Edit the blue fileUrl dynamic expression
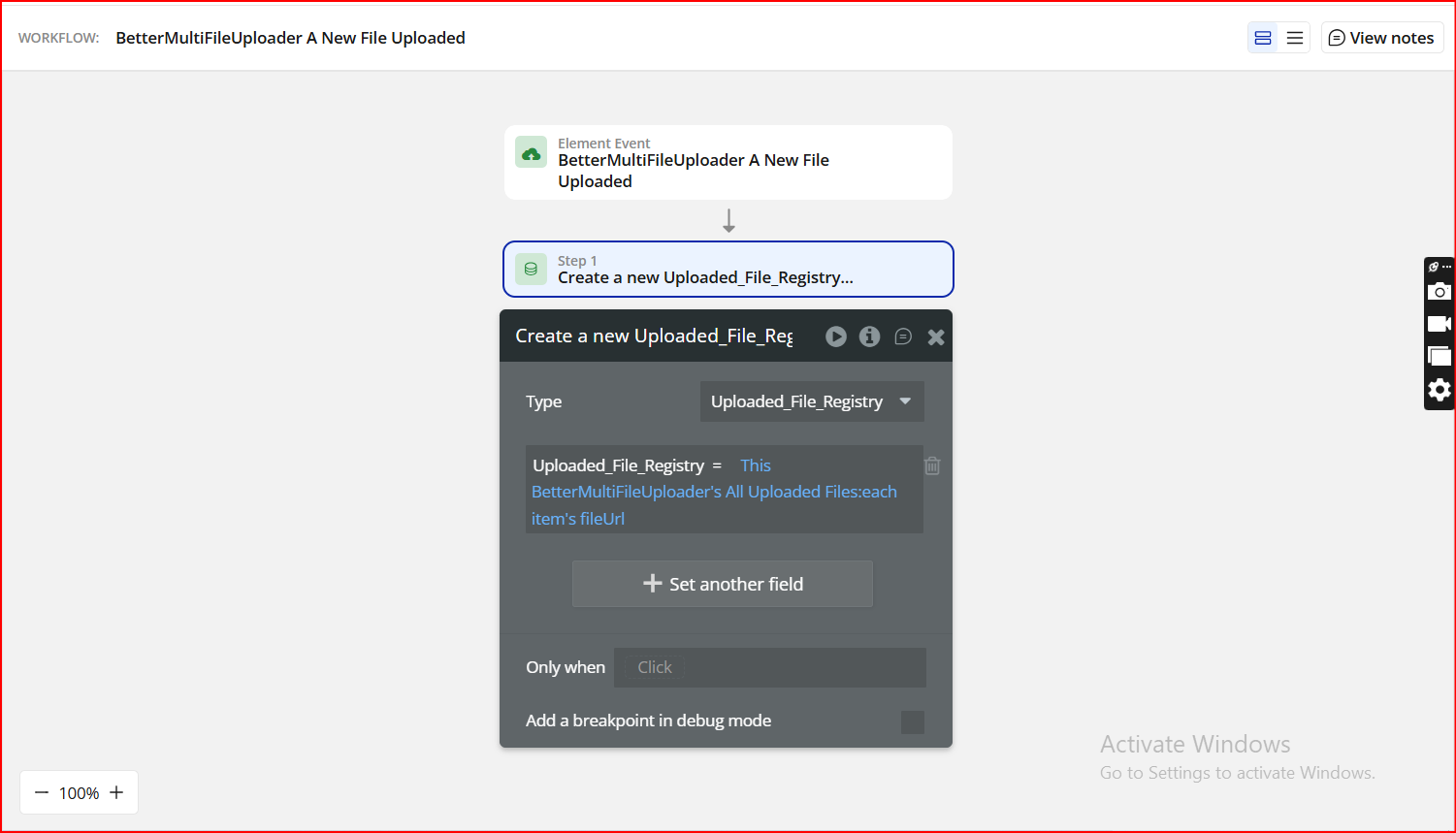This screenshot has height=833, width=1456. tap(713, 493)
